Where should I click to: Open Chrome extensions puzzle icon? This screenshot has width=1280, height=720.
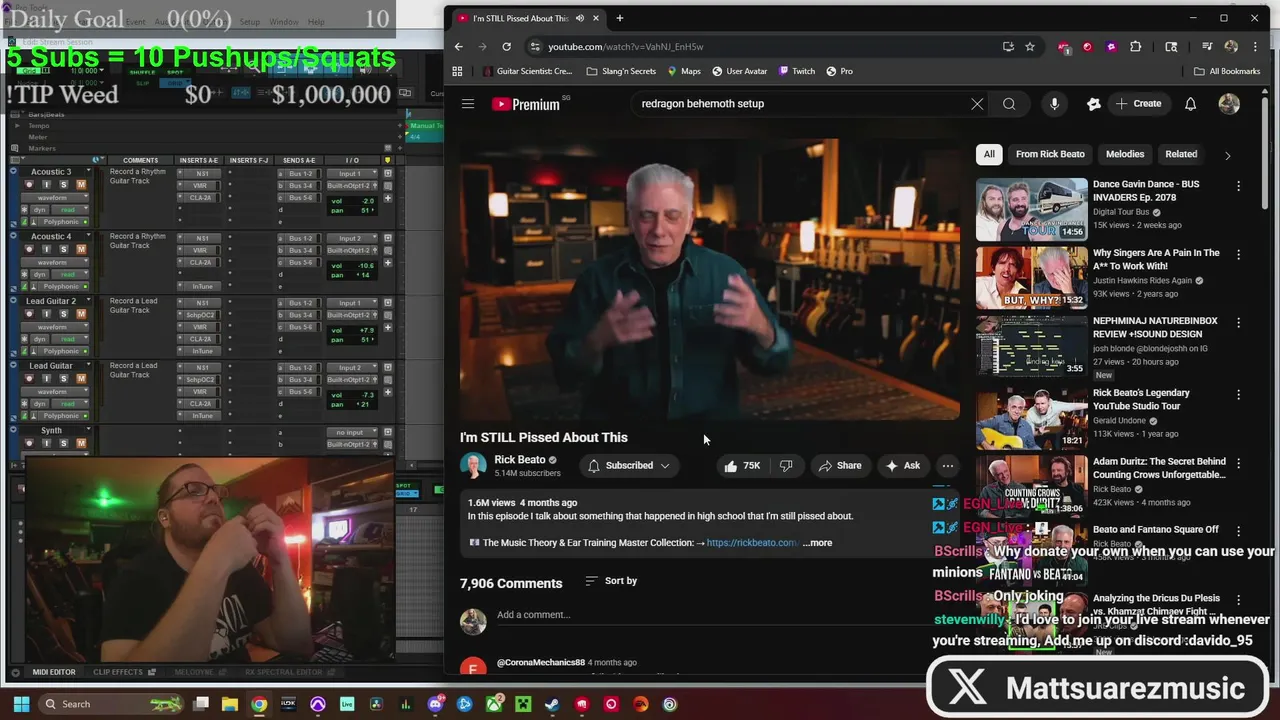pyautogui.click(x=1135, y=47)
